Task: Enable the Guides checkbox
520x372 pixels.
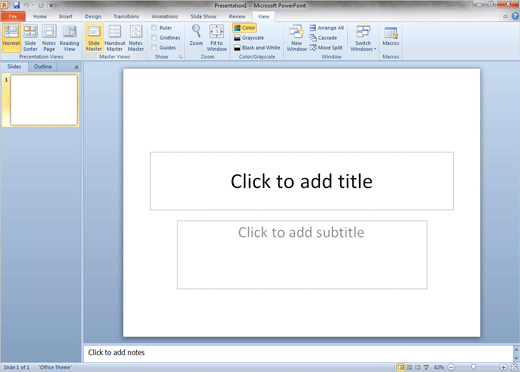Action: pyautogui.click(x=154, y=48)
